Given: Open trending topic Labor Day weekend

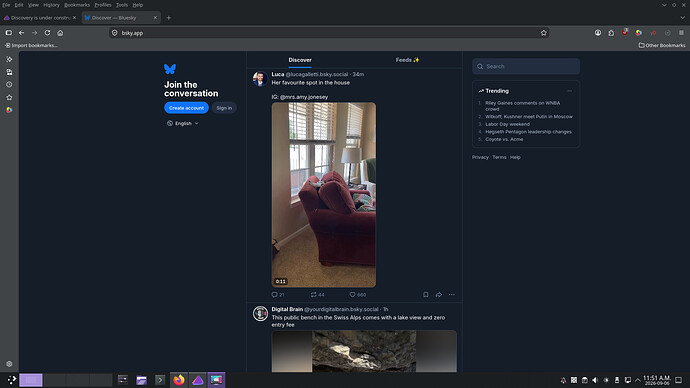Looking at the screenshot, I should (x=507, y=124).
